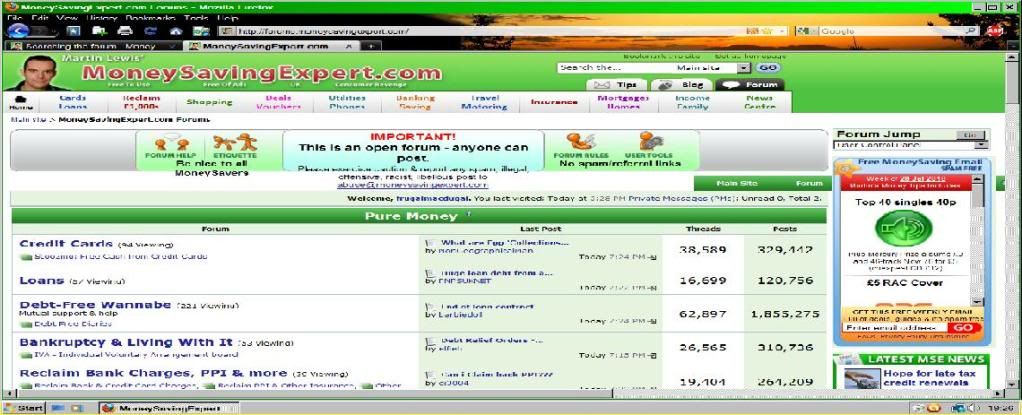Click the green speaker icon in email box

point(903,228)
